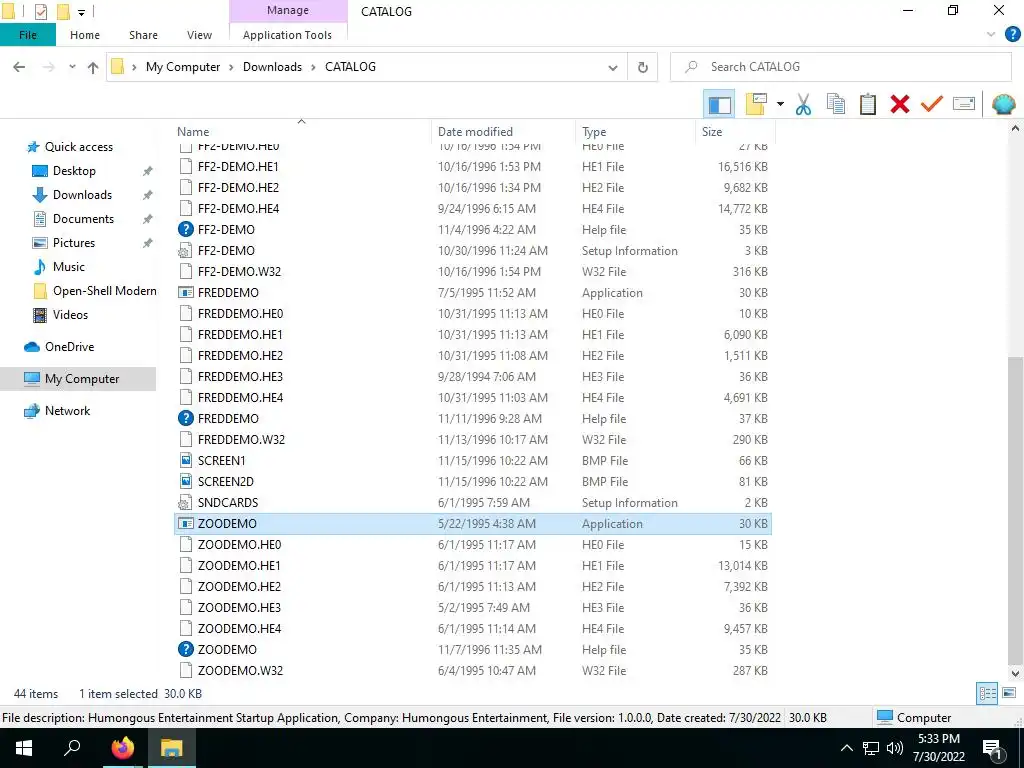Toggle the navigation pane toolbar icon
The image size is (1024, 768).
tap(720, 104)
